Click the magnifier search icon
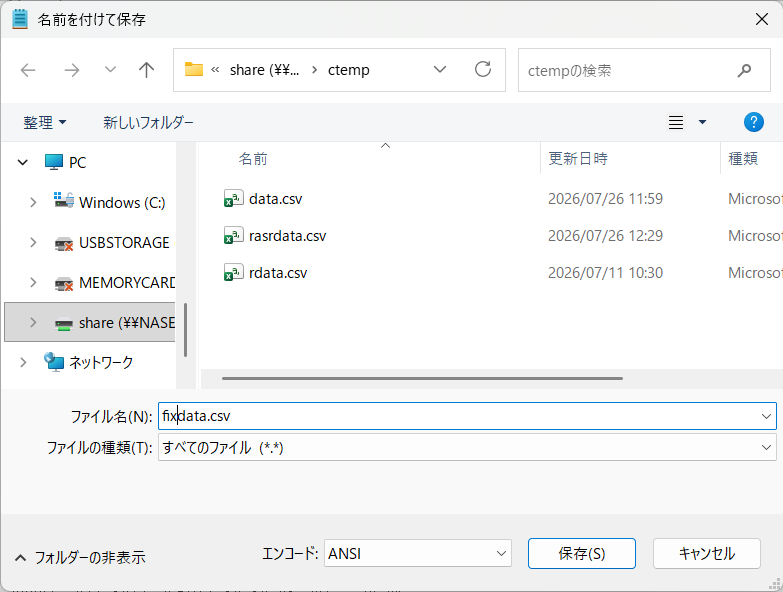783x592 pixels. pyautogui.click(x=745, y=70)
